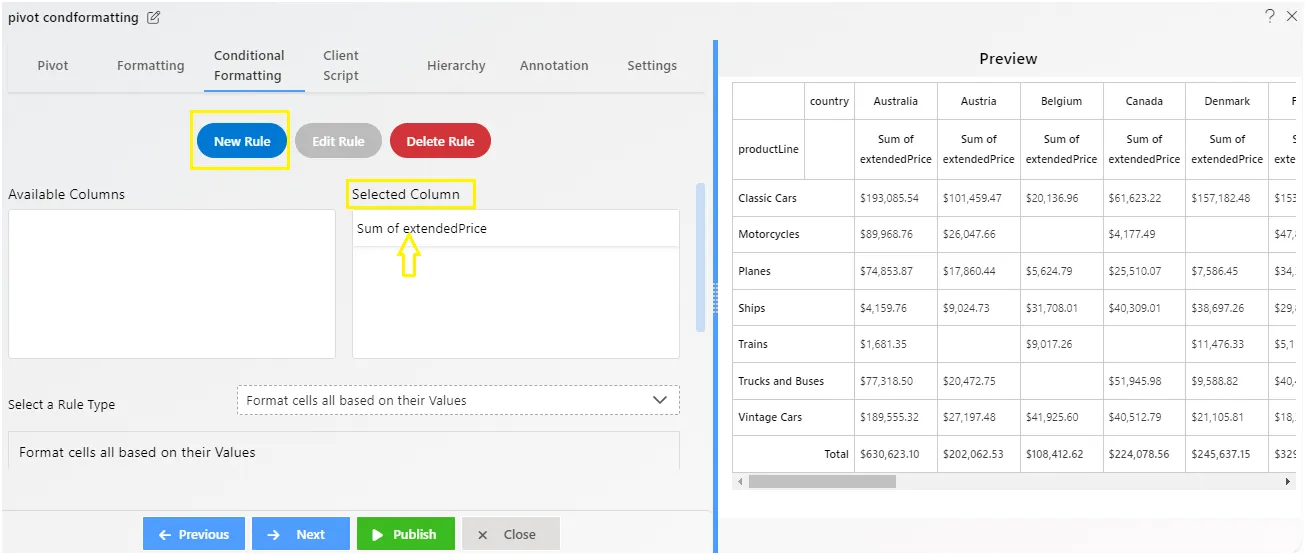This screenshot has width=1305, height=555.
Task: Click the $193,085.54 cell
Action: (895, 198)
